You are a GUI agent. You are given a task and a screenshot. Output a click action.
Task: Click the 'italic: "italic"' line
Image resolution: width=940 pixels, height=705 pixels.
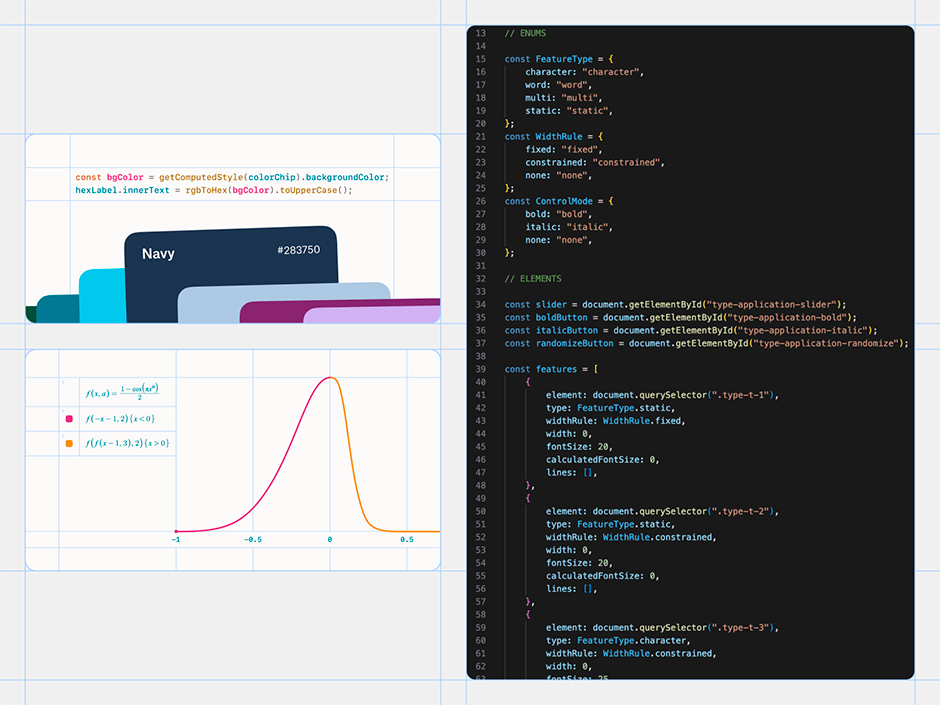click(x=569, y=227)
